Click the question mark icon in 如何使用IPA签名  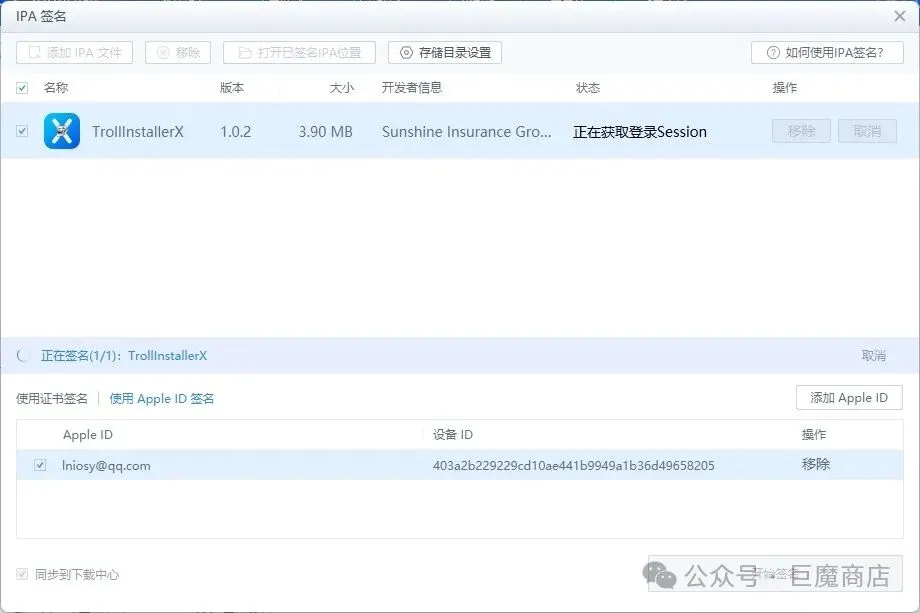pos(773,53)
